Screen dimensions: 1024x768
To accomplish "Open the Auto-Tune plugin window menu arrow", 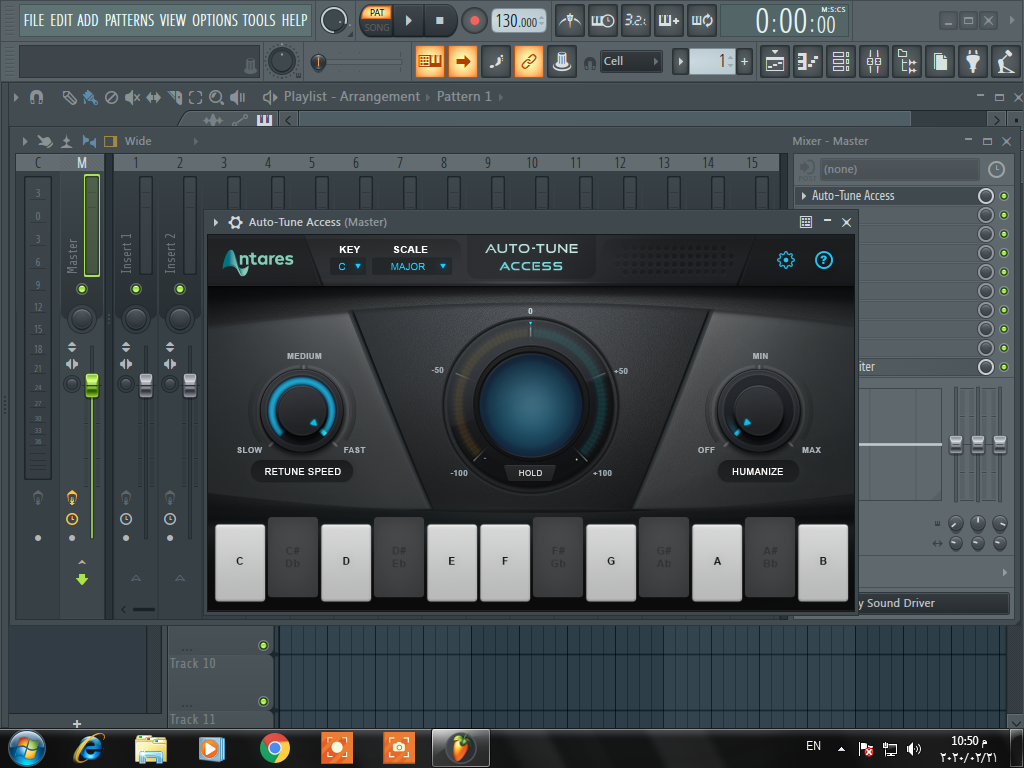I will pos(216,222).
